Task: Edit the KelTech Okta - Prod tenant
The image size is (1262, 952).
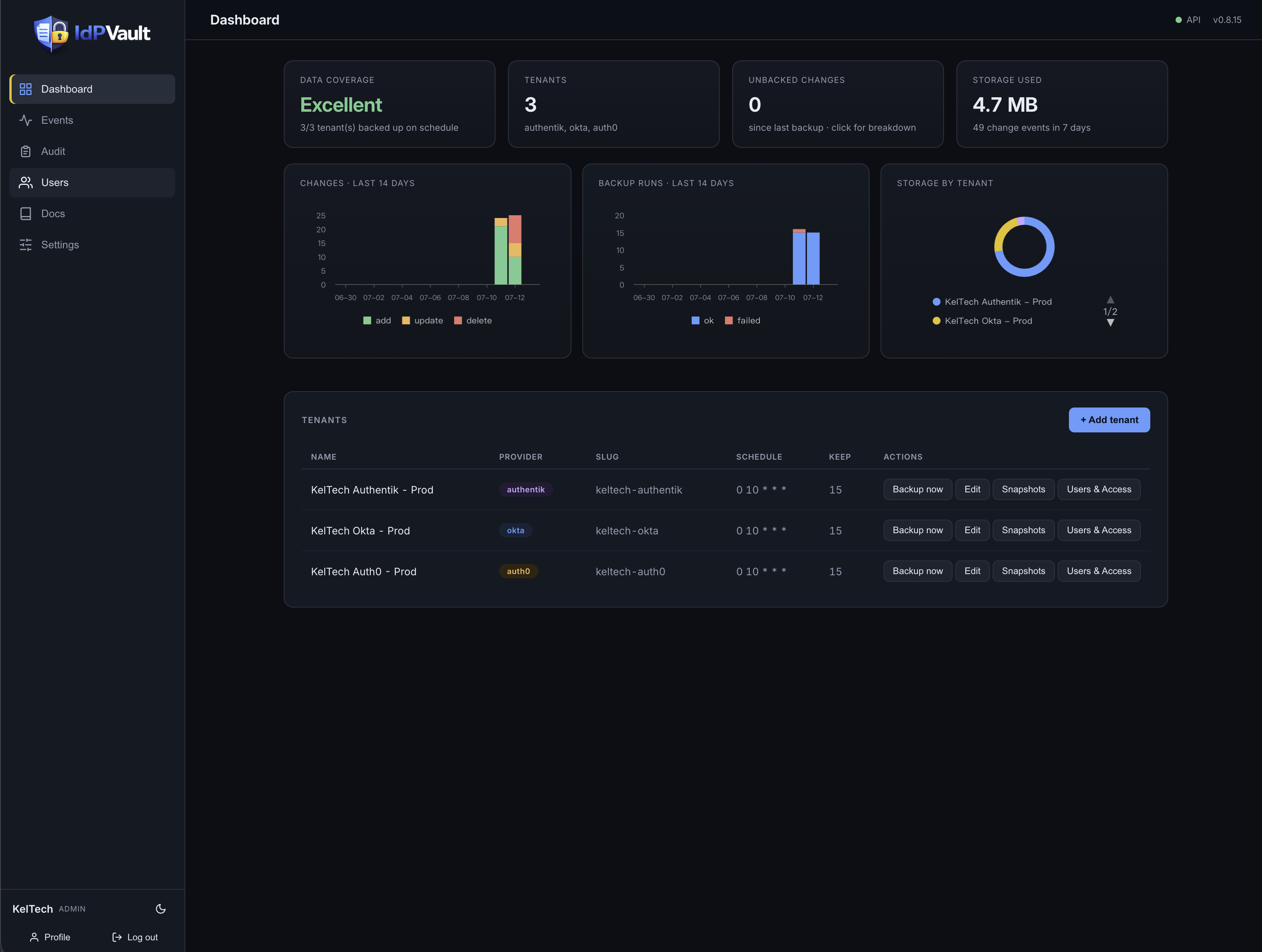Action: pyautogui.click(x=972, y=530)
